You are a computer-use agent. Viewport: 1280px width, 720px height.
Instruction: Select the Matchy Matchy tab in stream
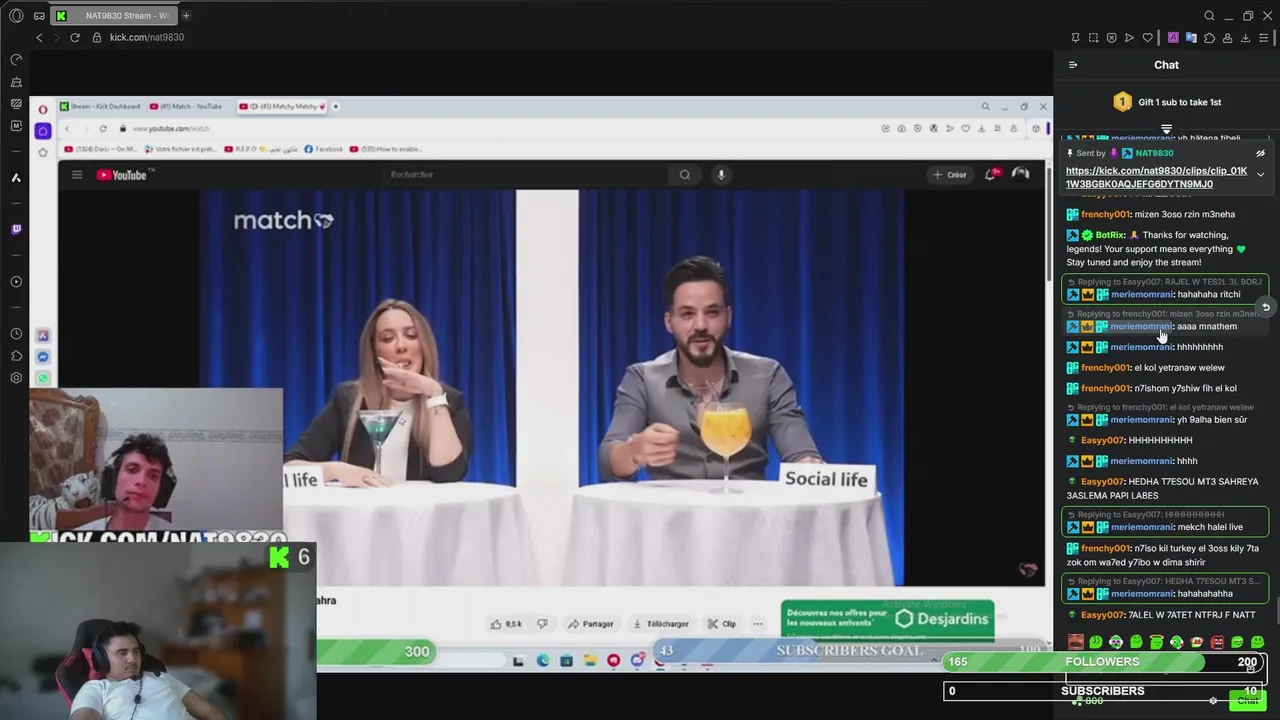283,106
